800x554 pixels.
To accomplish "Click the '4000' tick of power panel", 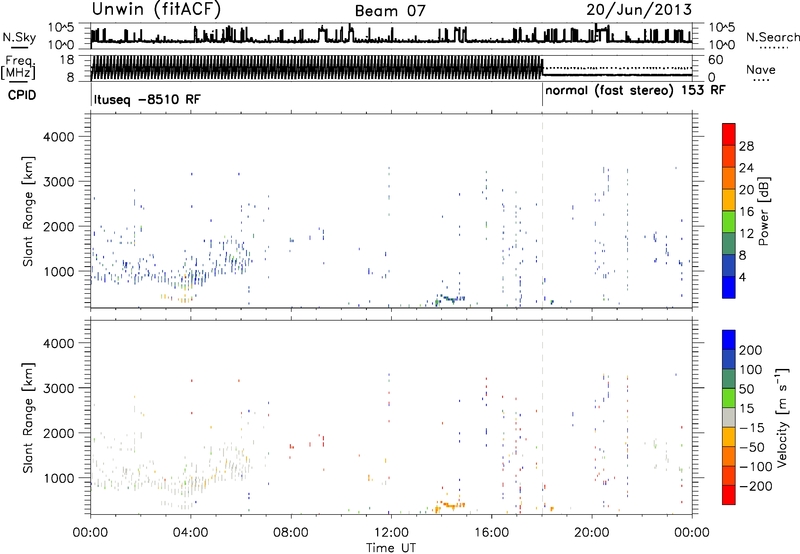I will point(59,137).
